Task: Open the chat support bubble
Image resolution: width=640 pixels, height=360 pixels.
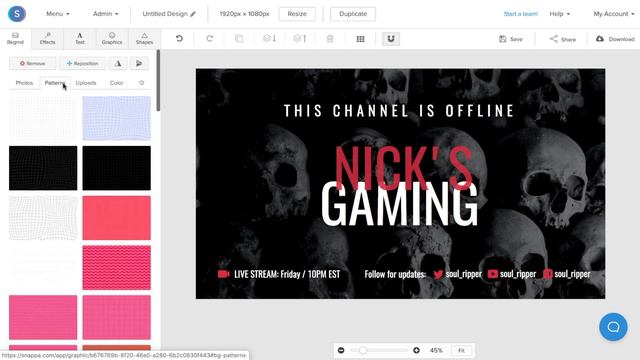Action: (x=613, y=327)
